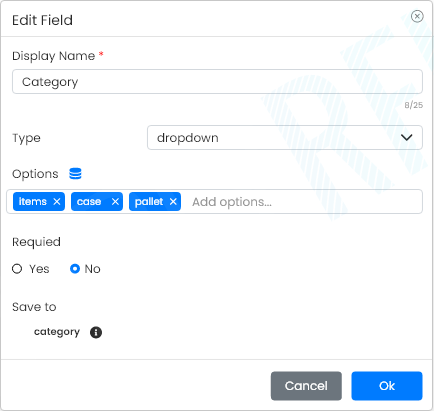Remove the 'items' option tag
434x411 pixels.
pos(57,202)
